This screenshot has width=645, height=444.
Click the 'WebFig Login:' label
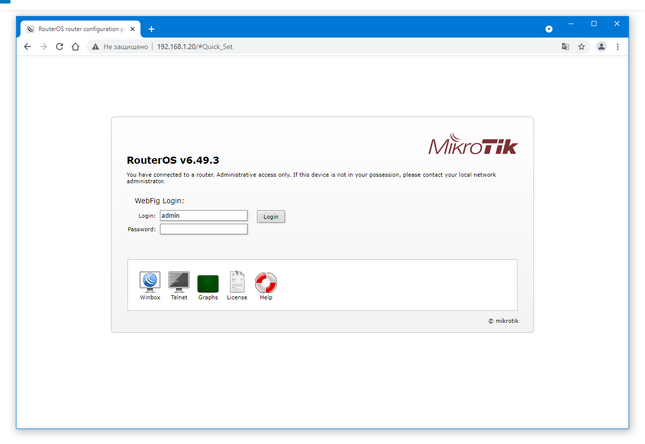(x=159, y=201)
